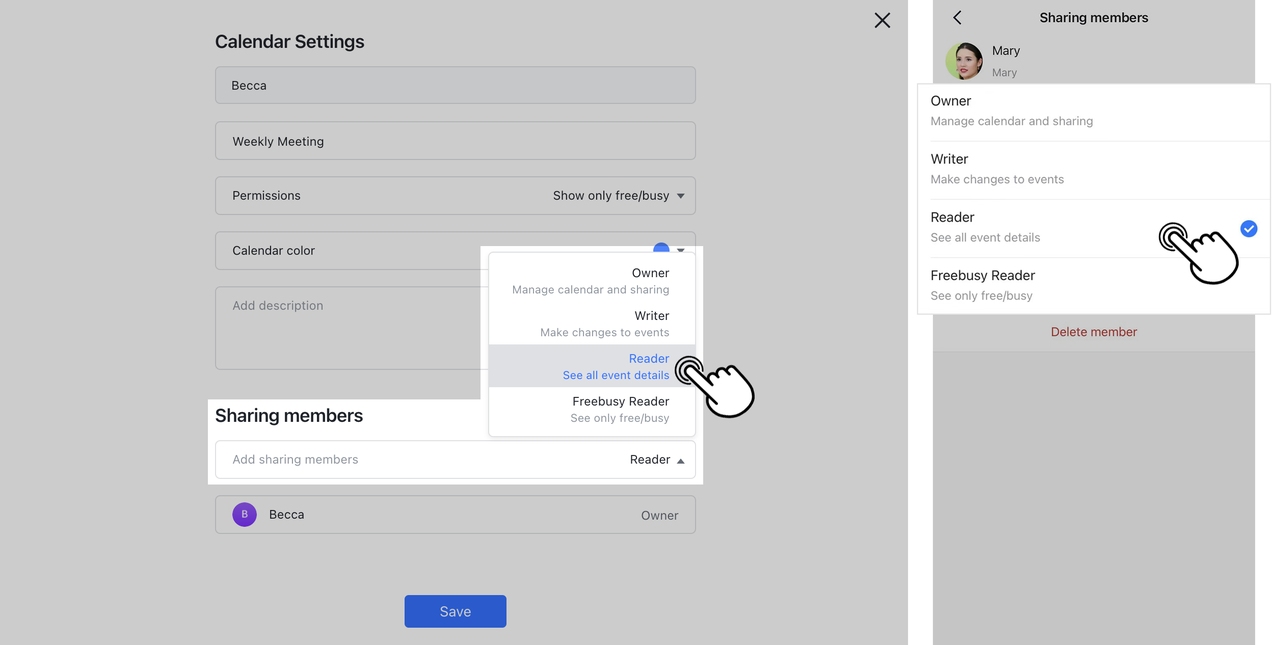Expand the Calendar color dropdown
This screenshot has height=645, width=1280.
pos(681,250)
